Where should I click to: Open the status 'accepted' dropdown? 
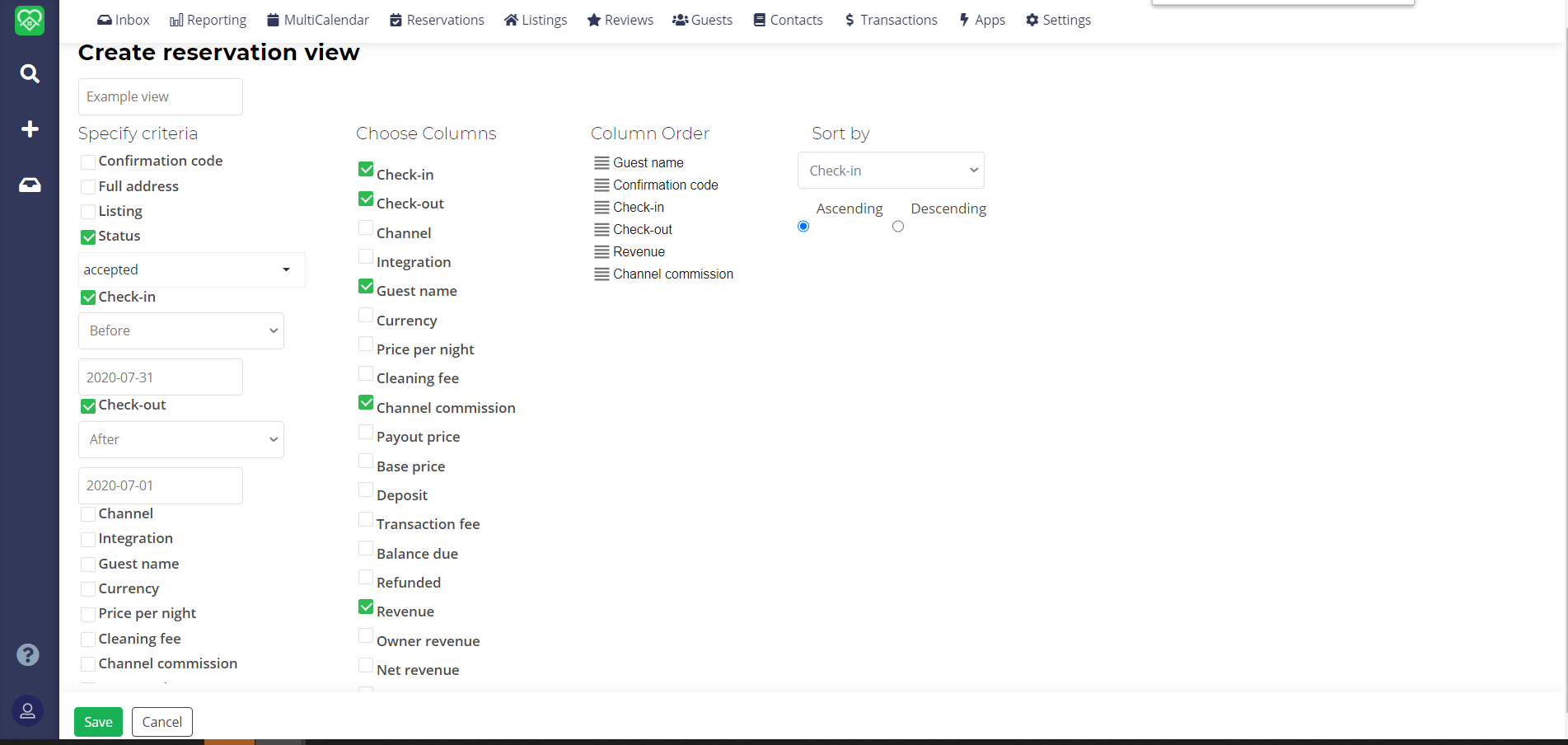(x=191, y=269)
